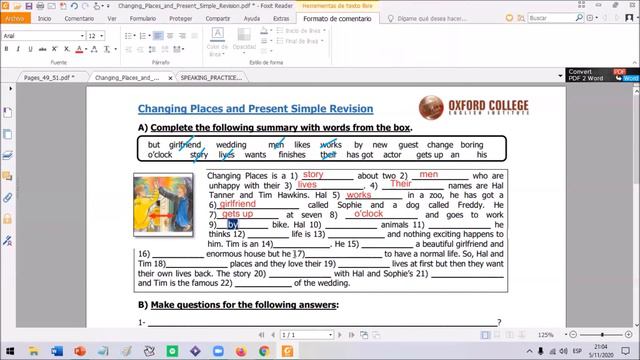Go to next page arrow
The image size is (640, 360).
(x=340, y=335)
